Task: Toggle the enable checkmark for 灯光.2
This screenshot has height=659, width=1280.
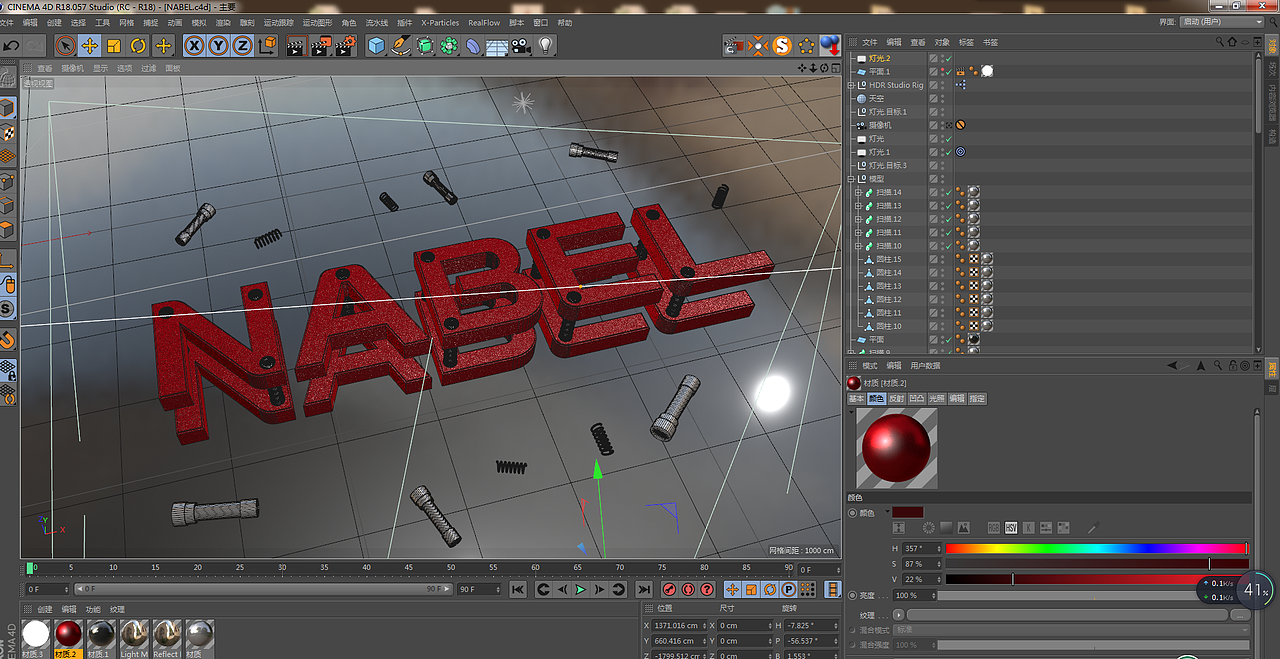Action: (x=948, y=58)
